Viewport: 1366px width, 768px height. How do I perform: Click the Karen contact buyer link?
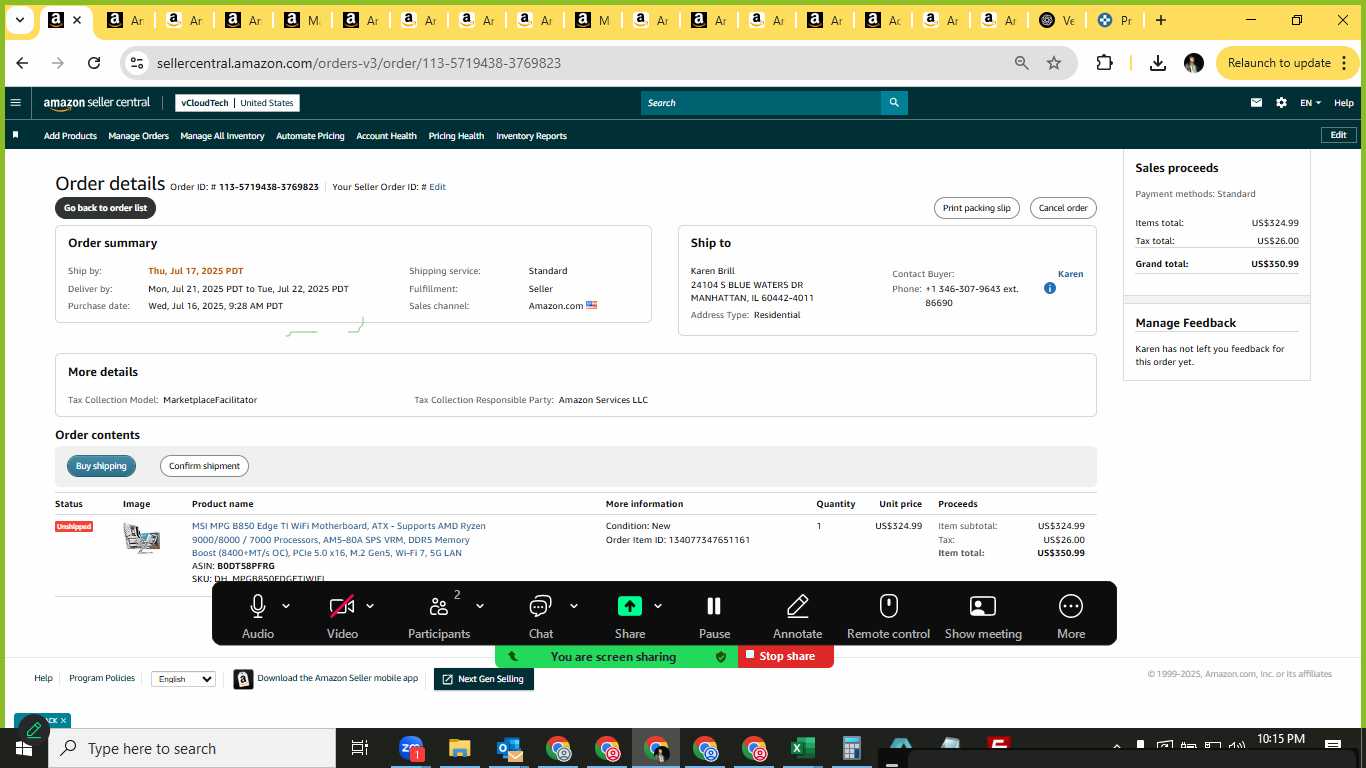pyautogui.click(x=1070, y=274)
